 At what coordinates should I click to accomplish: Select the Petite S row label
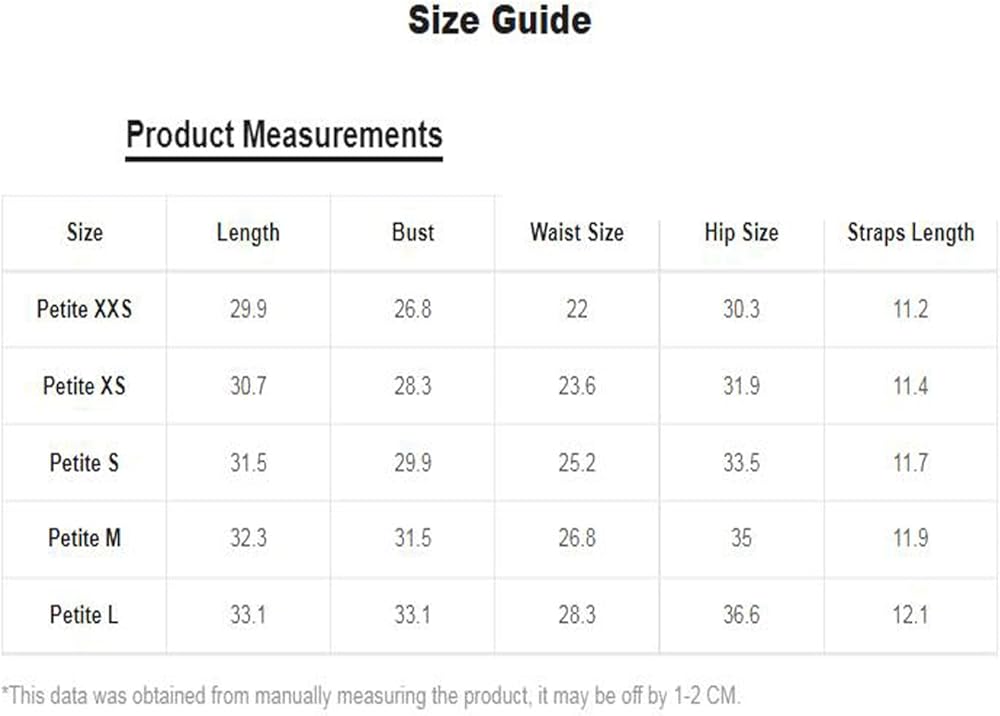pos(84,463)
